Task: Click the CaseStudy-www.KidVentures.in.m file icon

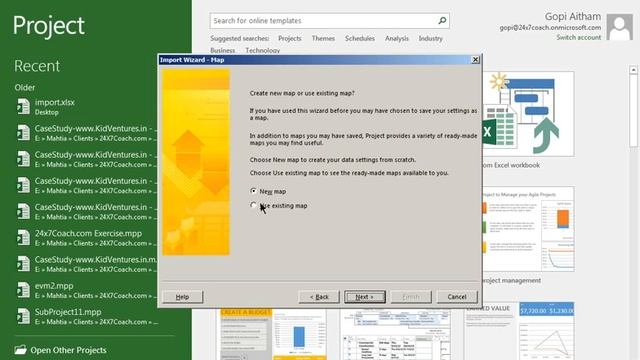Action: tap(23, 264)
